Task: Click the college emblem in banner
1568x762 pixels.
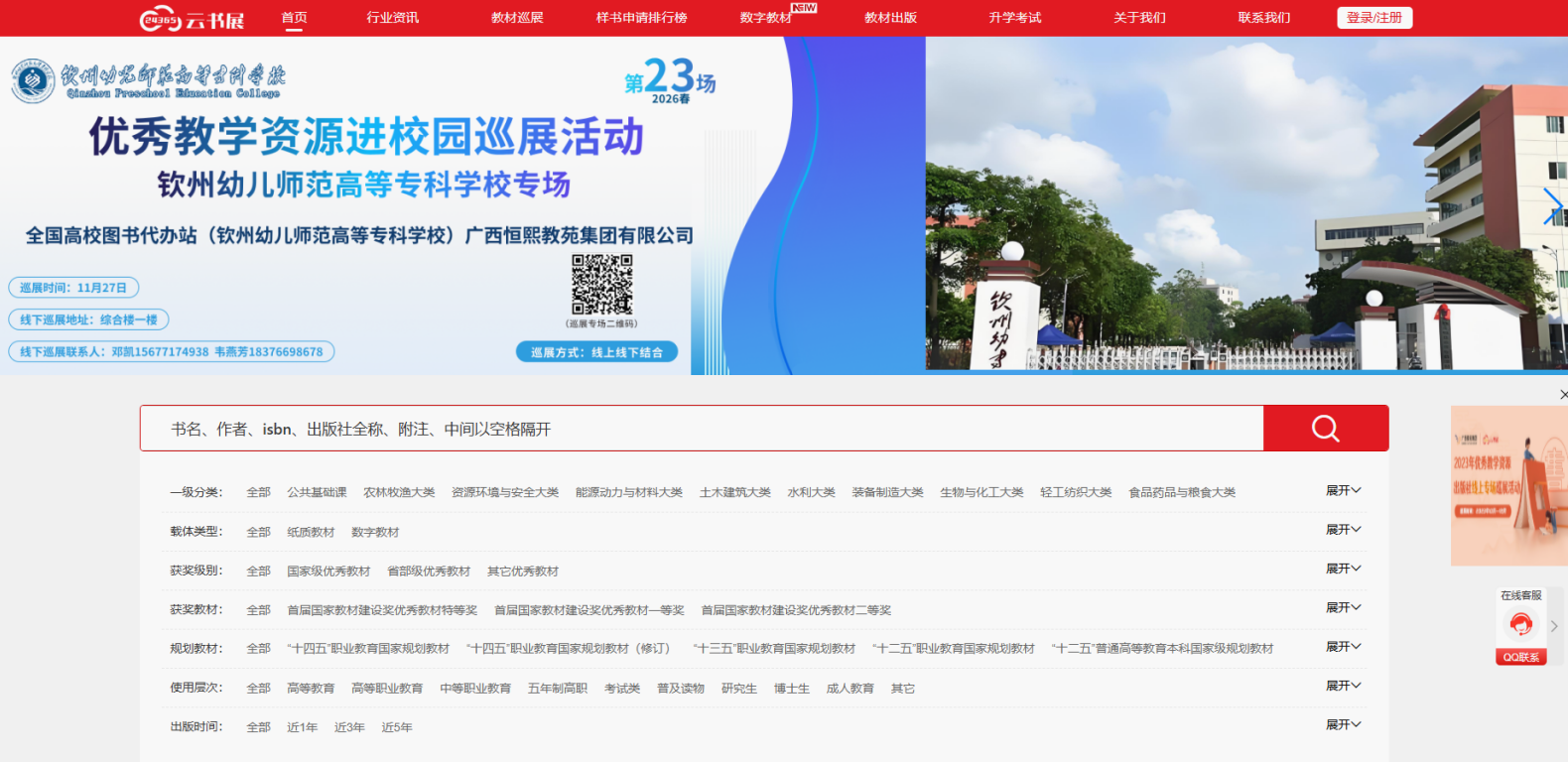Action: [x=33, y=80]
